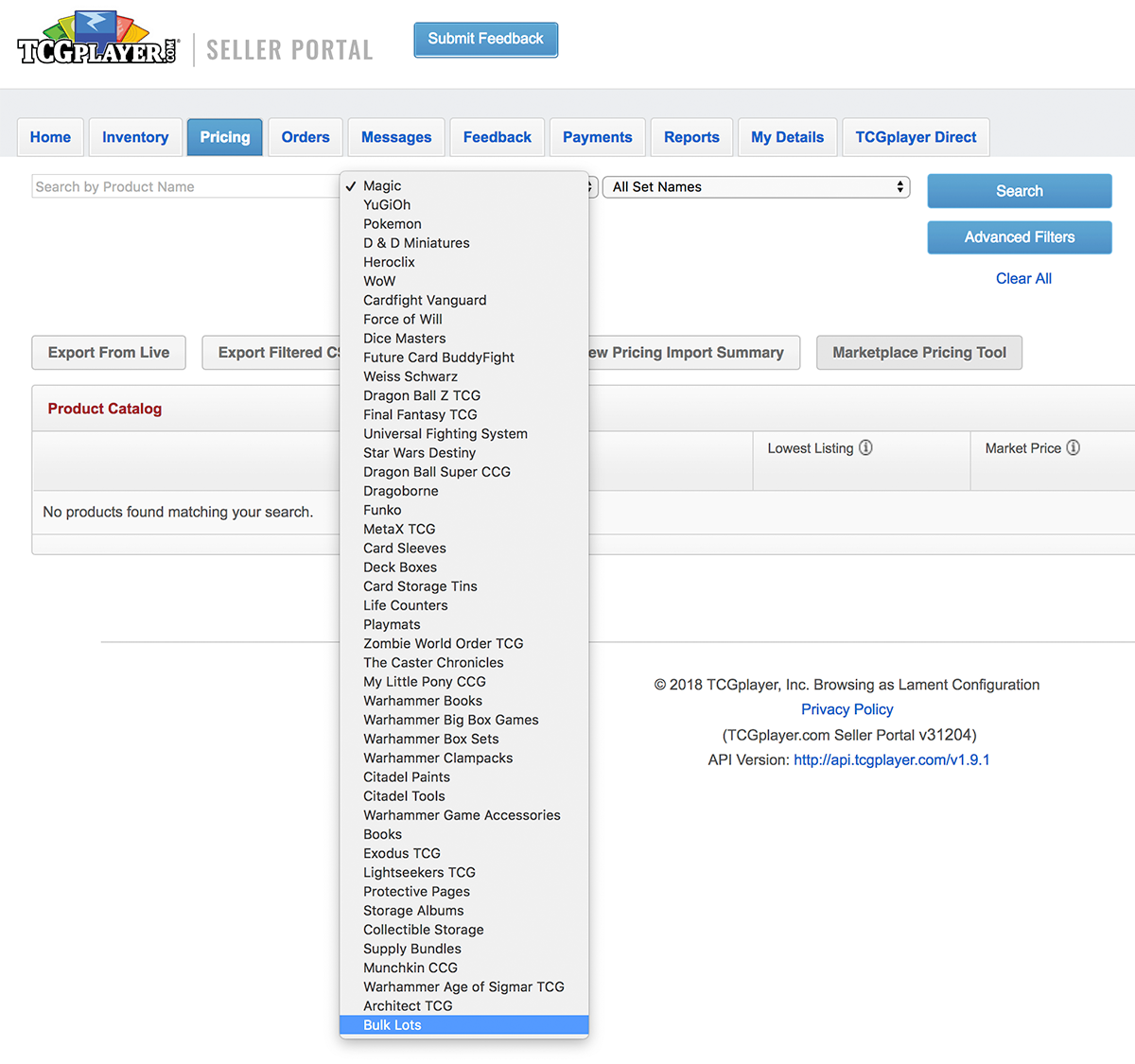Open Advanced Filters

point(1020,237)
